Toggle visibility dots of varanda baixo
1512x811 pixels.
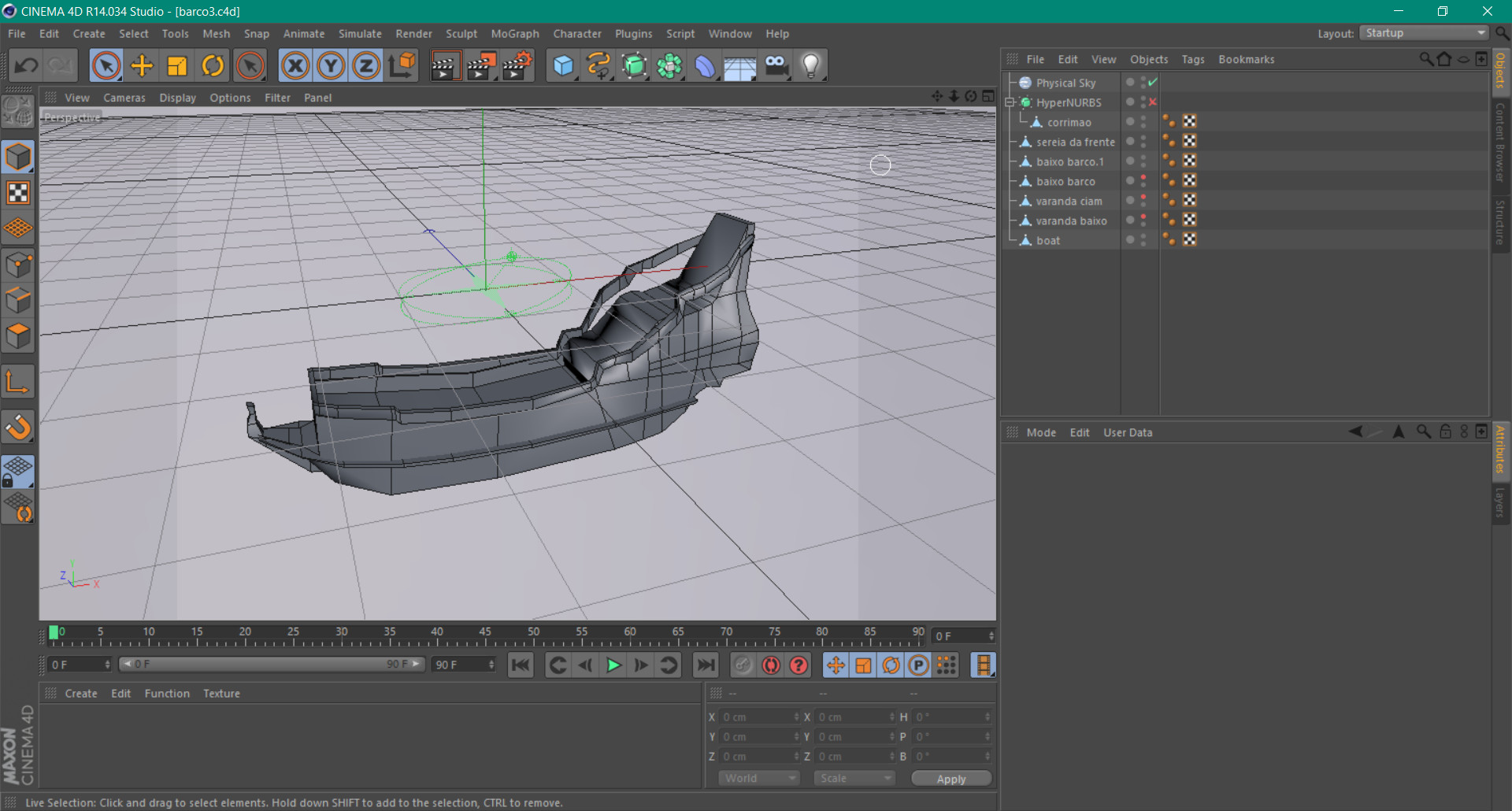1143,220
